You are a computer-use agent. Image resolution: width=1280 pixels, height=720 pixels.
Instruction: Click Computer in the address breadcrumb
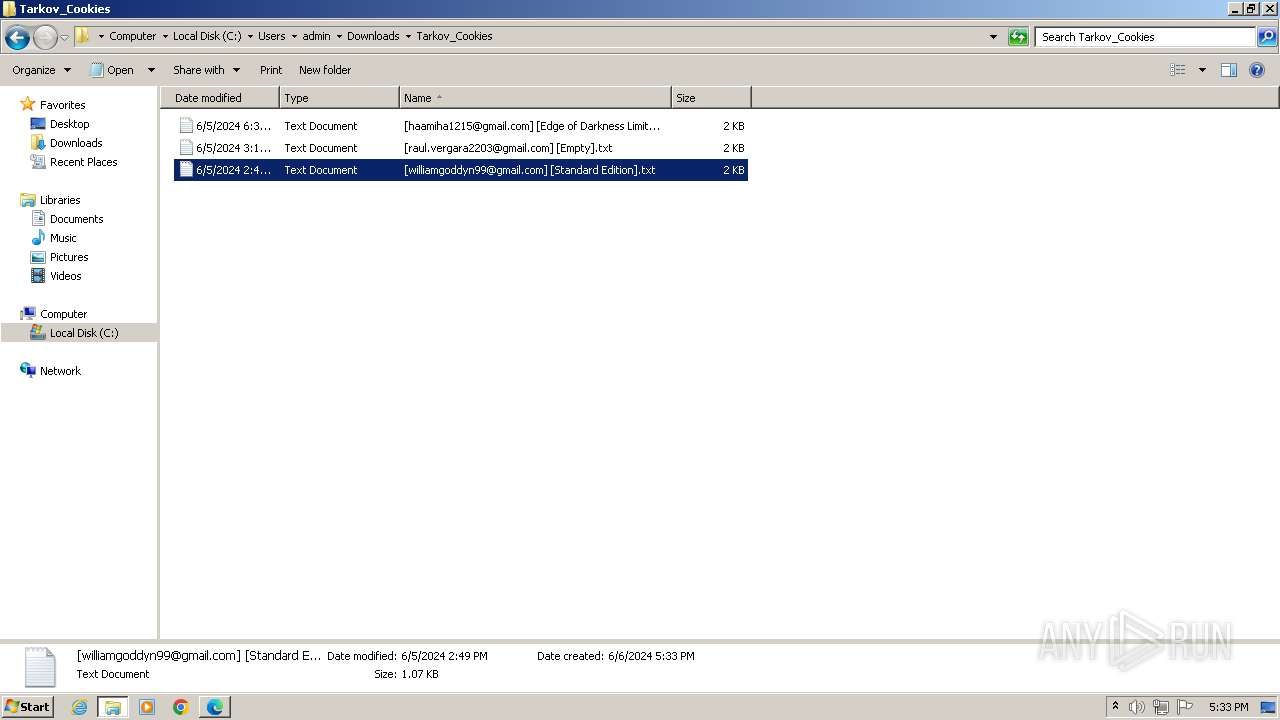tap(132, 36)
